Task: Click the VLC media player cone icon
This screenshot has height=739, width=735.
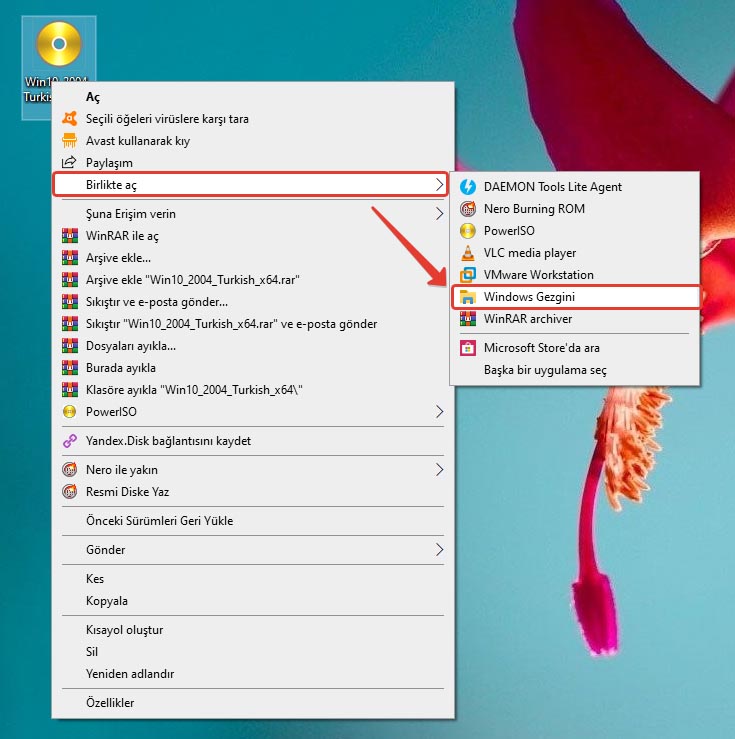Action: [467, 253]
